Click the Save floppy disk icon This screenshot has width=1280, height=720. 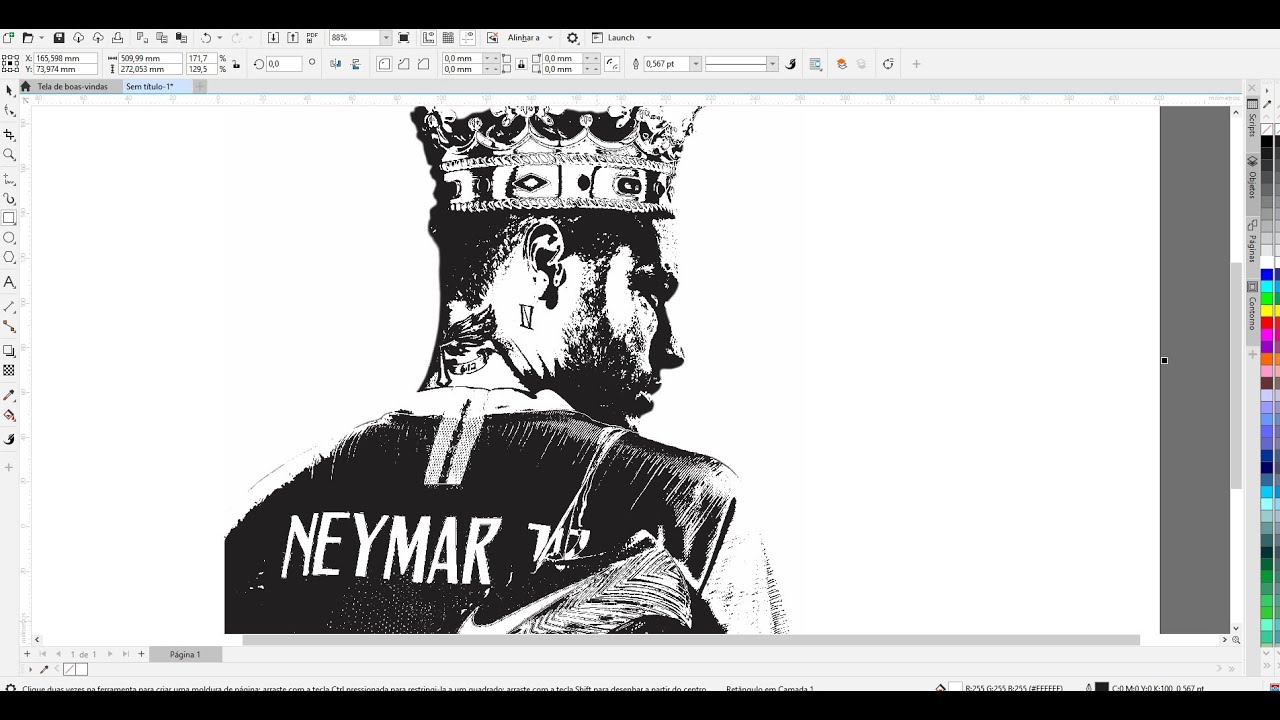click(x=59, y=38)
